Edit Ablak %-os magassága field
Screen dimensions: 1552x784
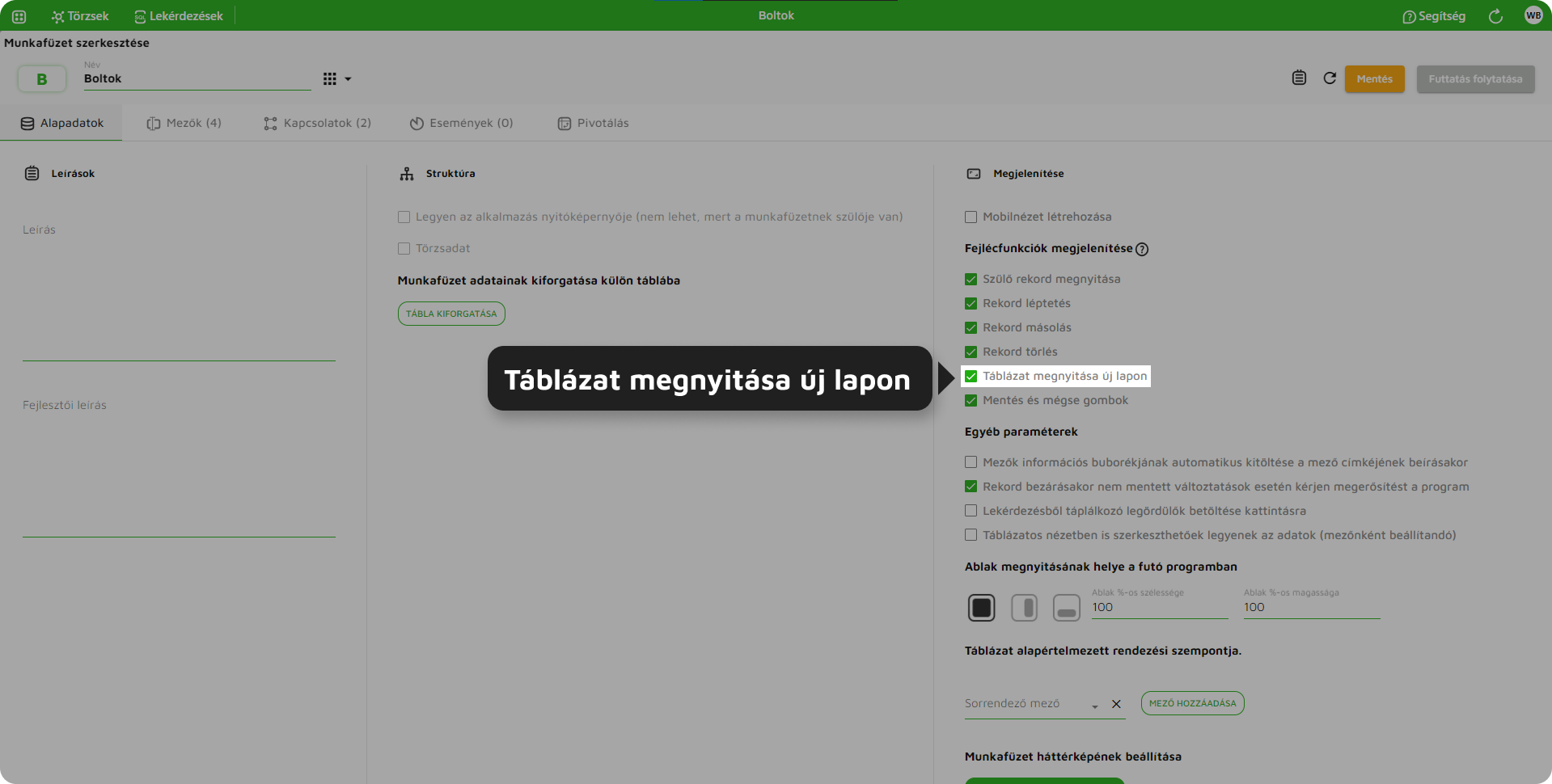1312,607
